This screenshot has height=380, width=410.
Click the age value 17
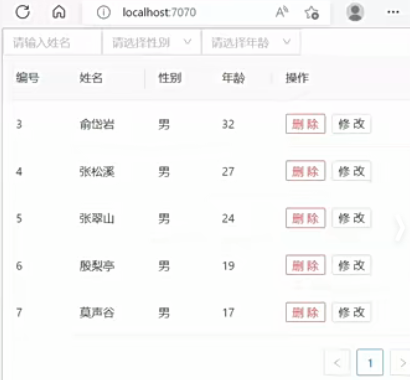[228, 313]
